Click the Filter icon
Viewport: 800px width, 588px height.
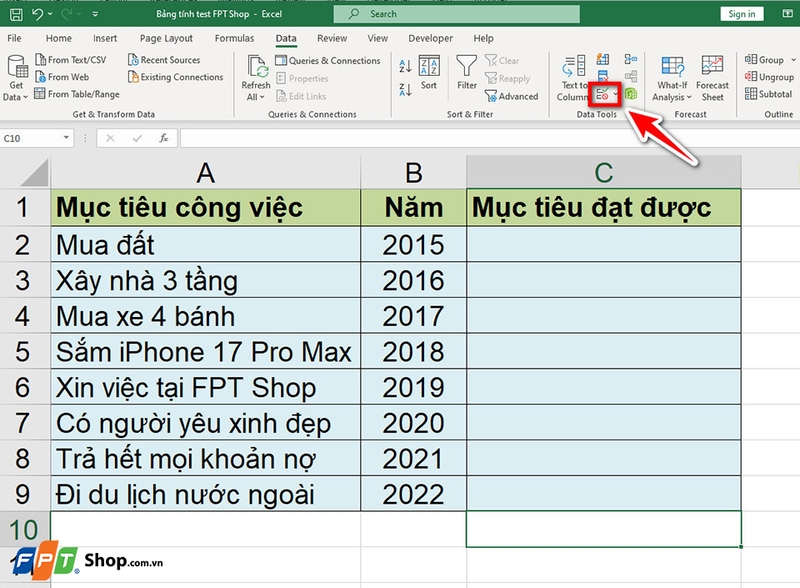pyautogui.click(x=466, y=70)
